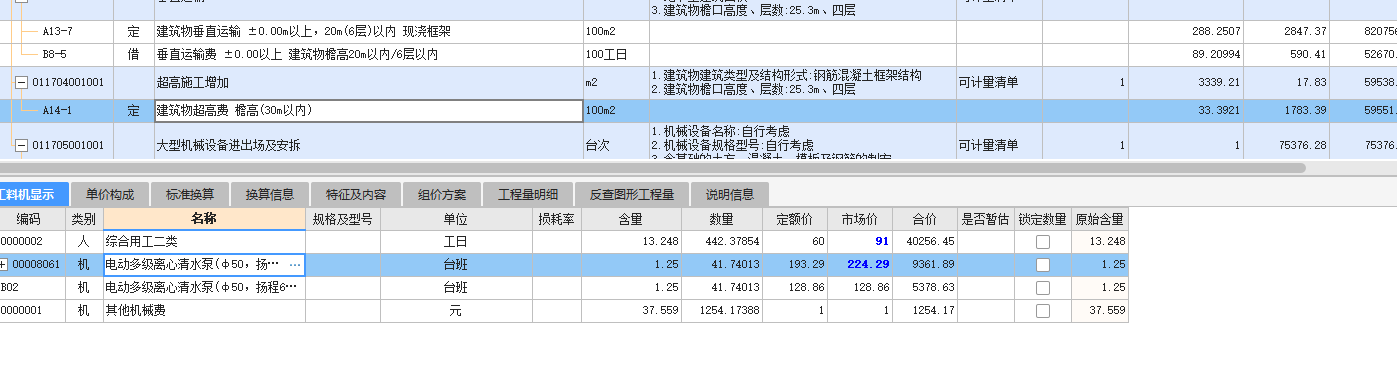Collapse the 011704001001 tree row
Image resolution: width=1397 pixels, height=389 pixels.
click(21, 82)
